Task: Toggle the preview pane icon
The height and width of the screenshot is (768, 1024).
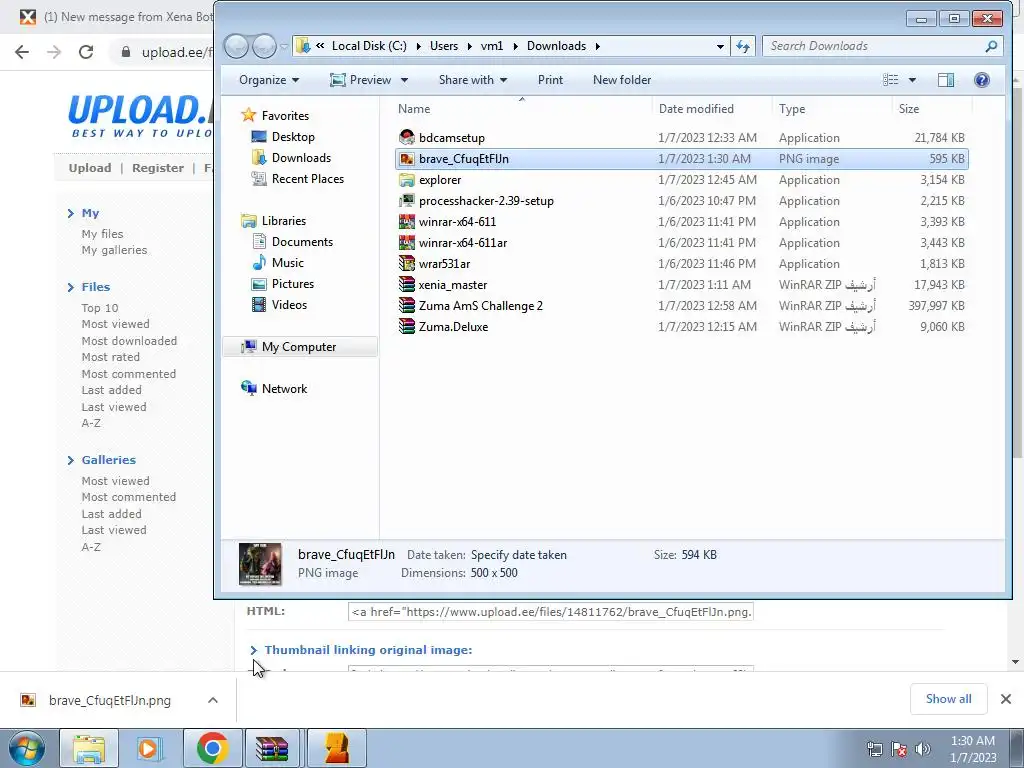Action: point(946,80)
